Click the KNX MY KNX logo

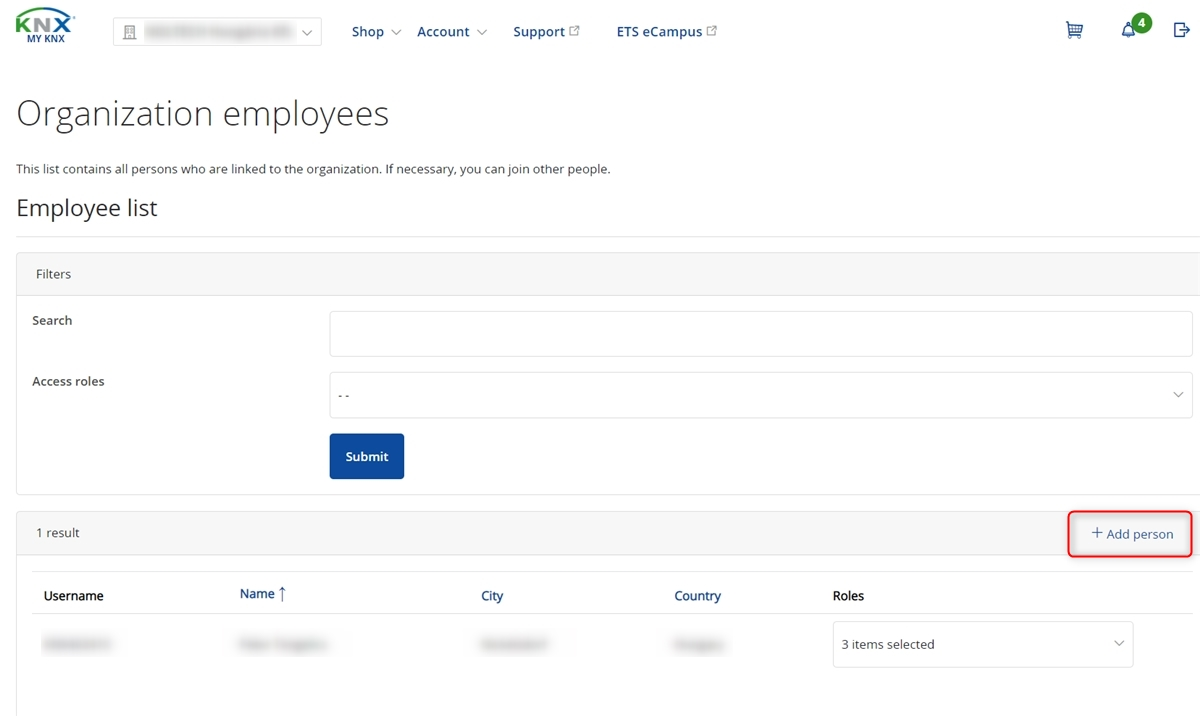click(x=46, y=28)
